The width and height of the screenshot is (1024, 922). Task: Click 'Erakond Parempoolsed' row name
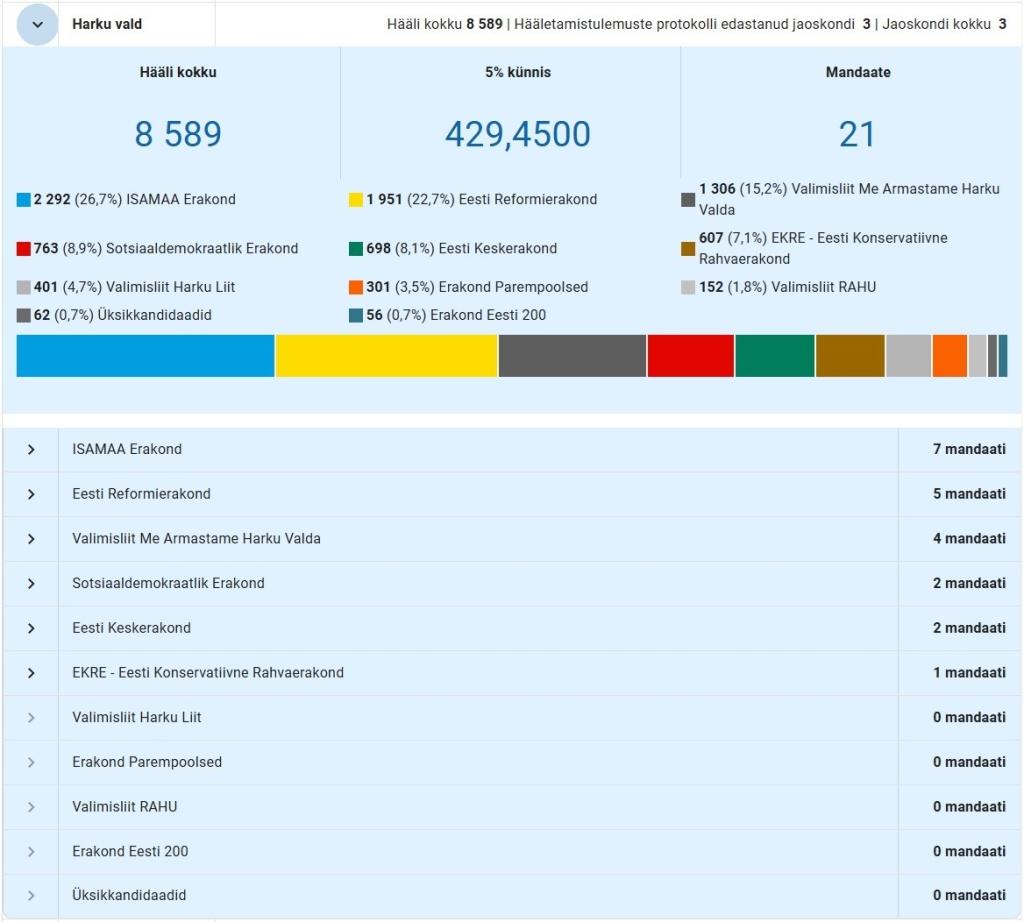[x=147, y=762]
